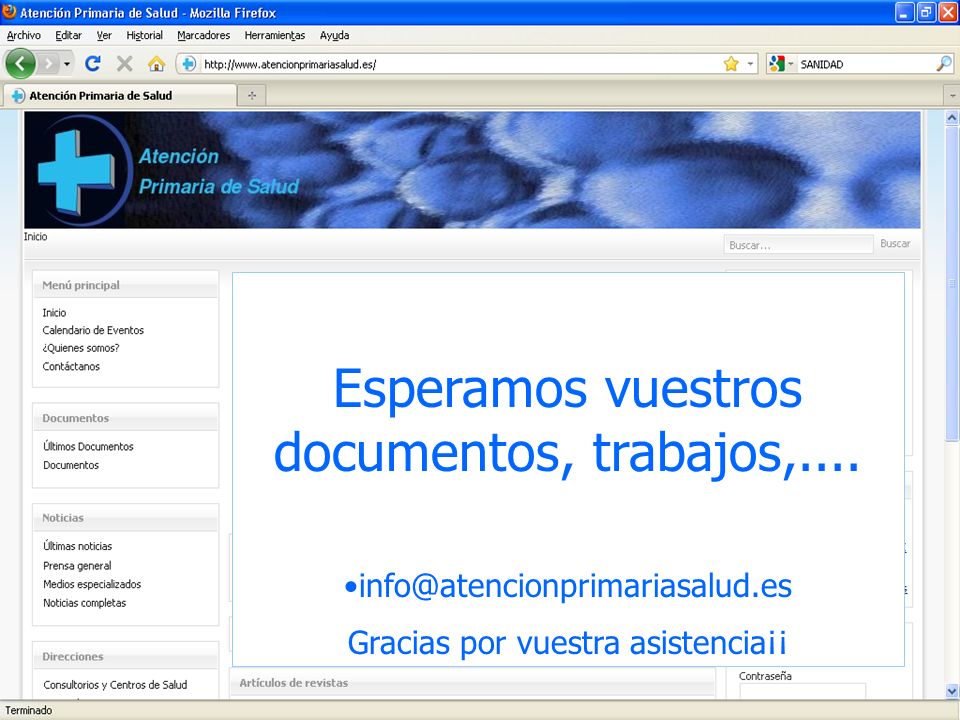Go back with the green Back arrow
This screenshot has width=960, height=720.
[20, 63]
